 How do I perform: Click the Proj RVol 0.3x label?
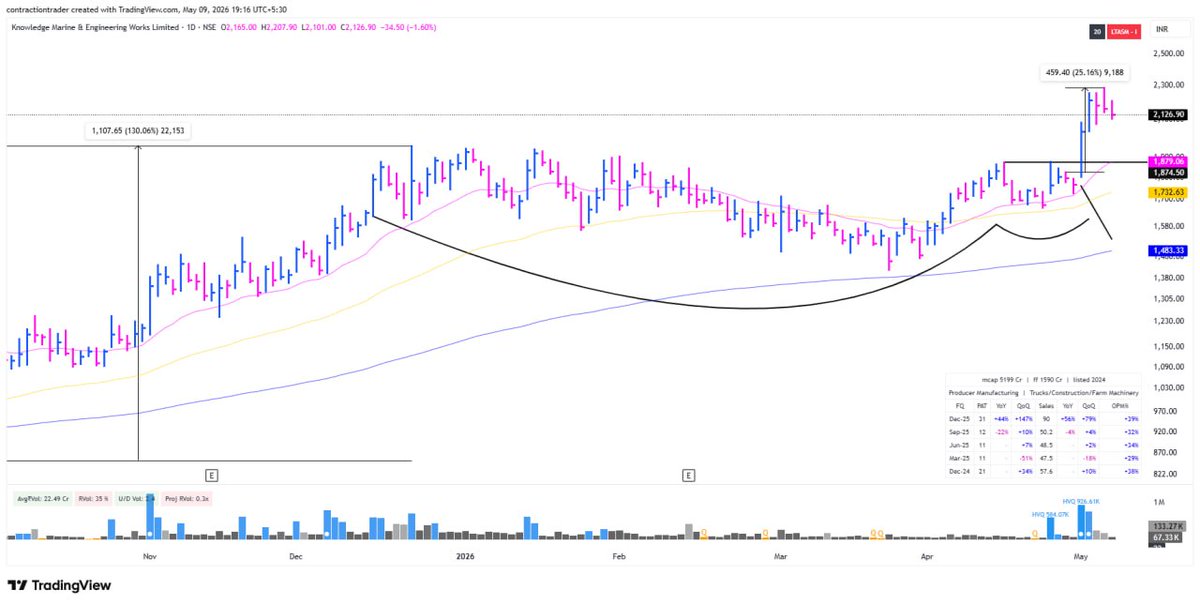pos(185,497)
